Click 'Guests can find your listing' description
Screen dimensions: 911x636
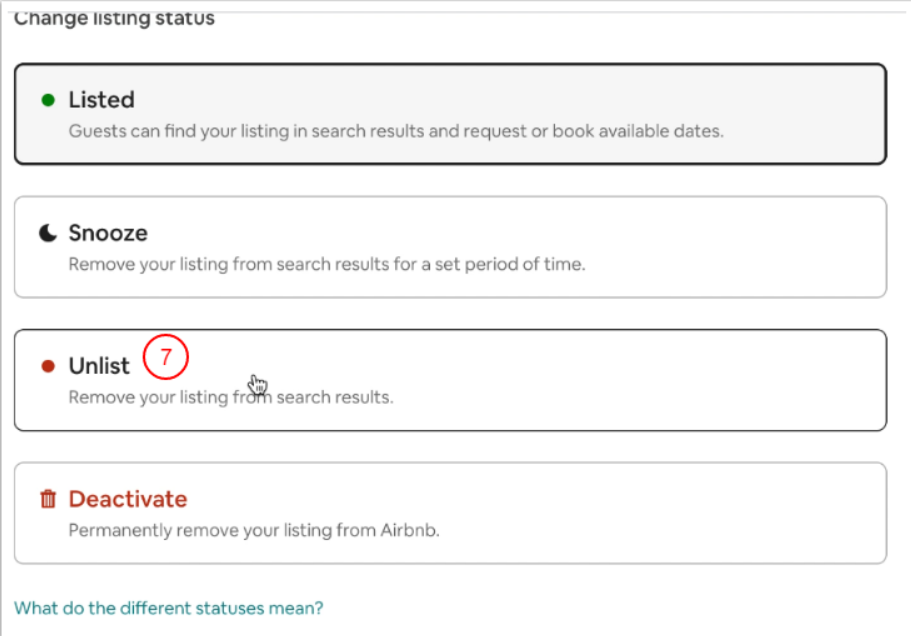395,131
